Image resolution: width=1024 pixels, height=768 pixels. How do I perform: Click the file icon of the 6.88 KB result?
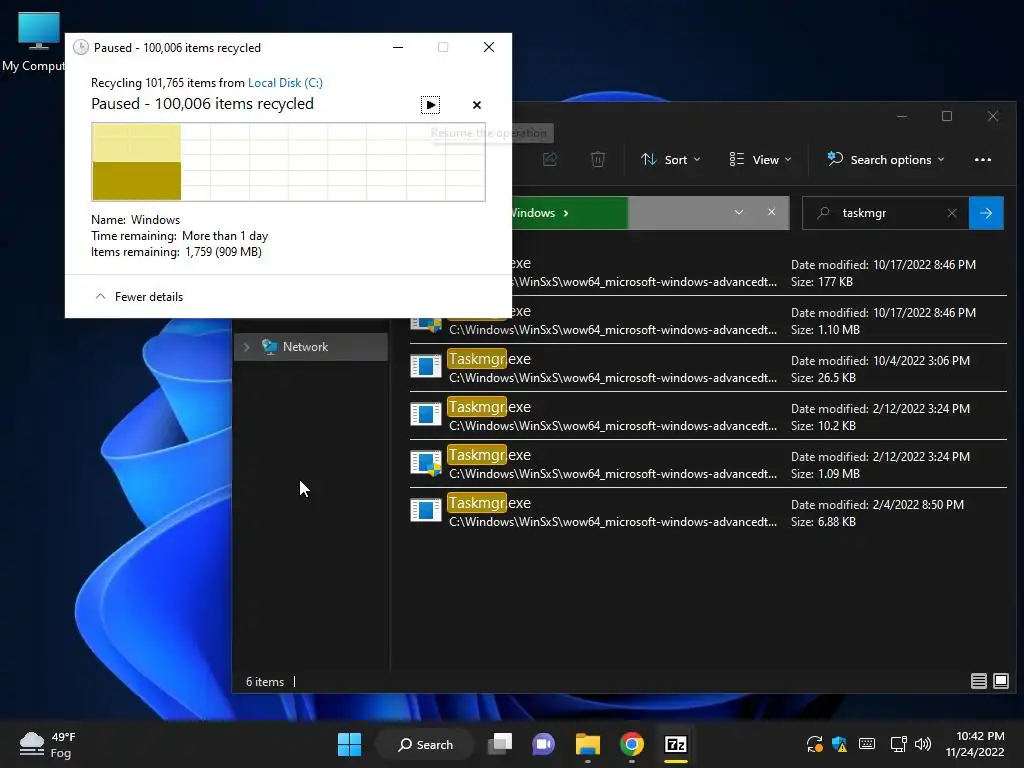[426, 510]
